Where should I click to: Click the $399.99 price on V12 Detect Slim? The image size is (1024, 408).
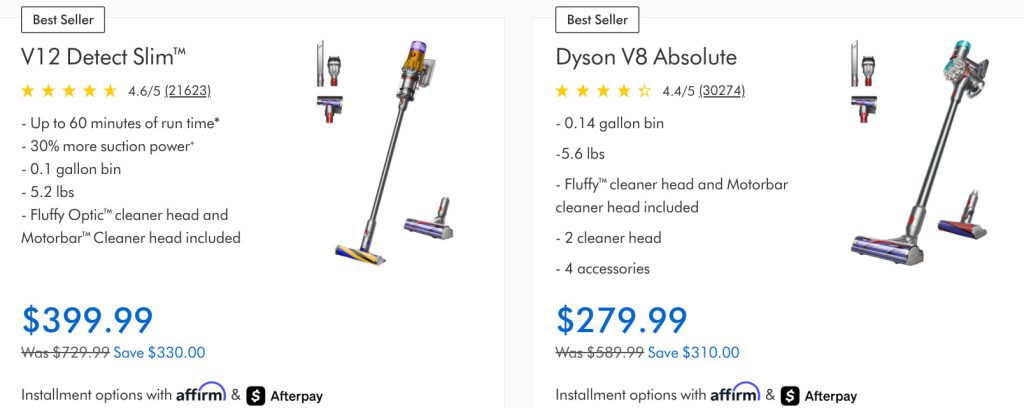88,320
